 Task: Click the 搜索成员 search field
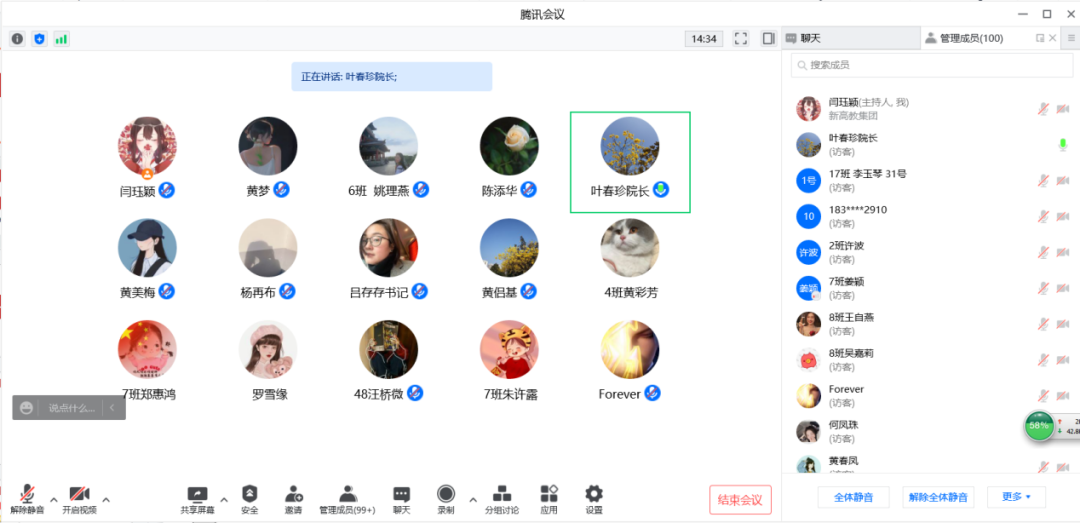[930, 65]
